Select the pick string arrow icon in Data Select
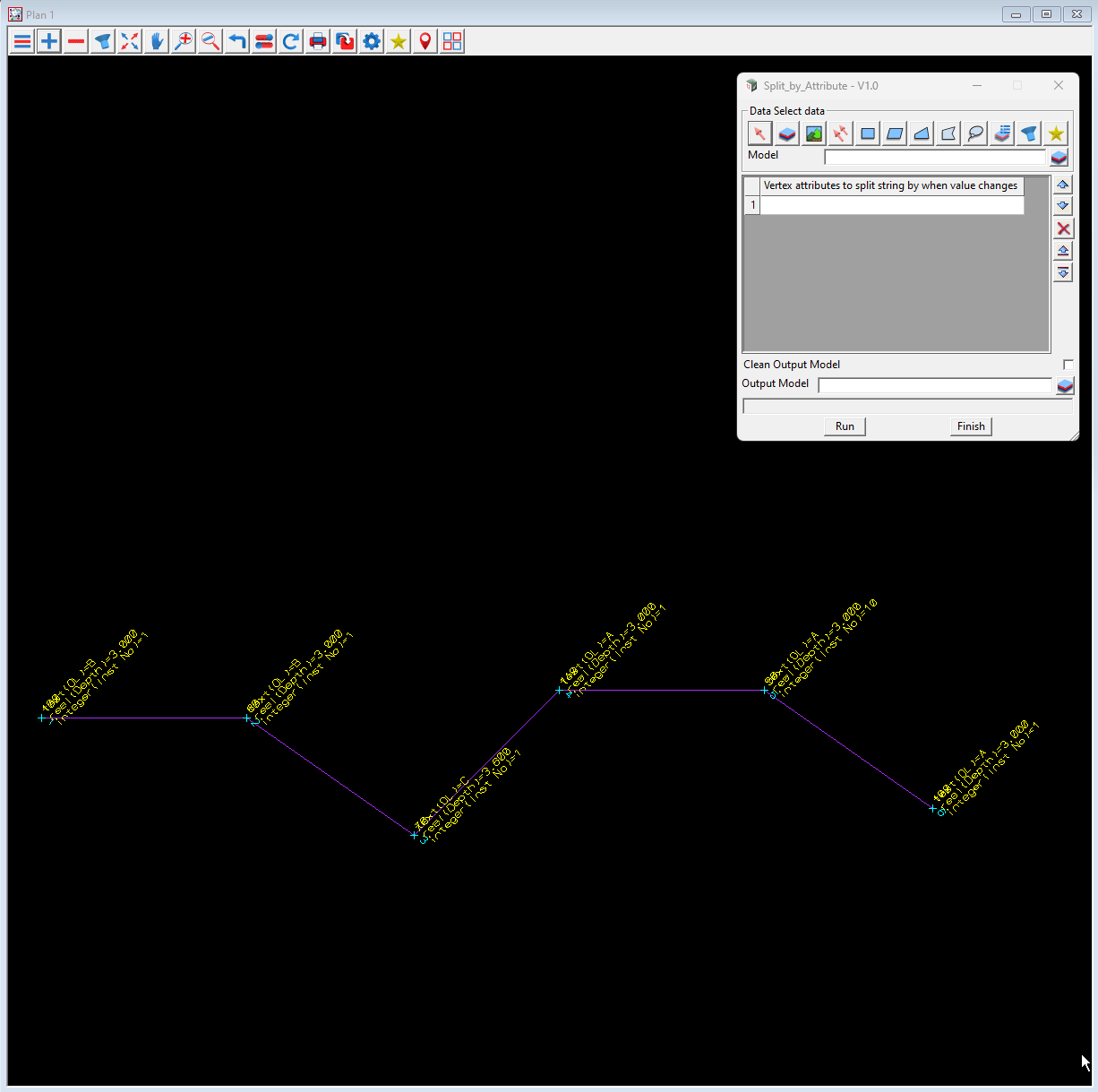The image size is (1098, 1092). (759, 133)
